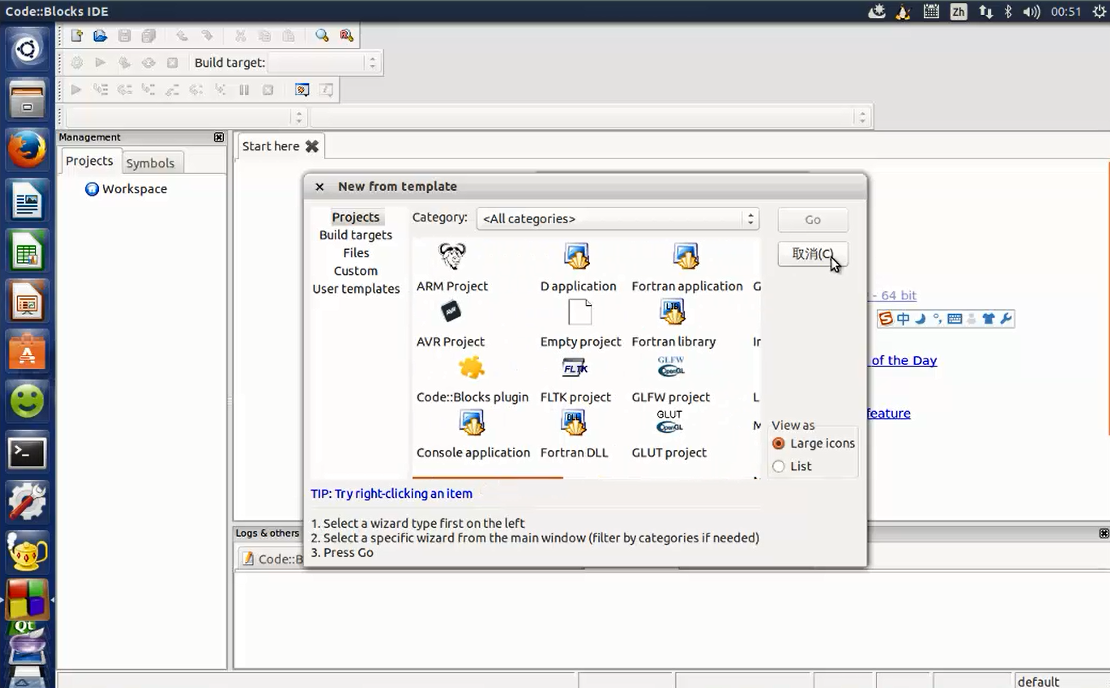The width and height of the screenshot is (1110, 688).
Task: Click the 'default' status bar entry
Action: 1038,681
